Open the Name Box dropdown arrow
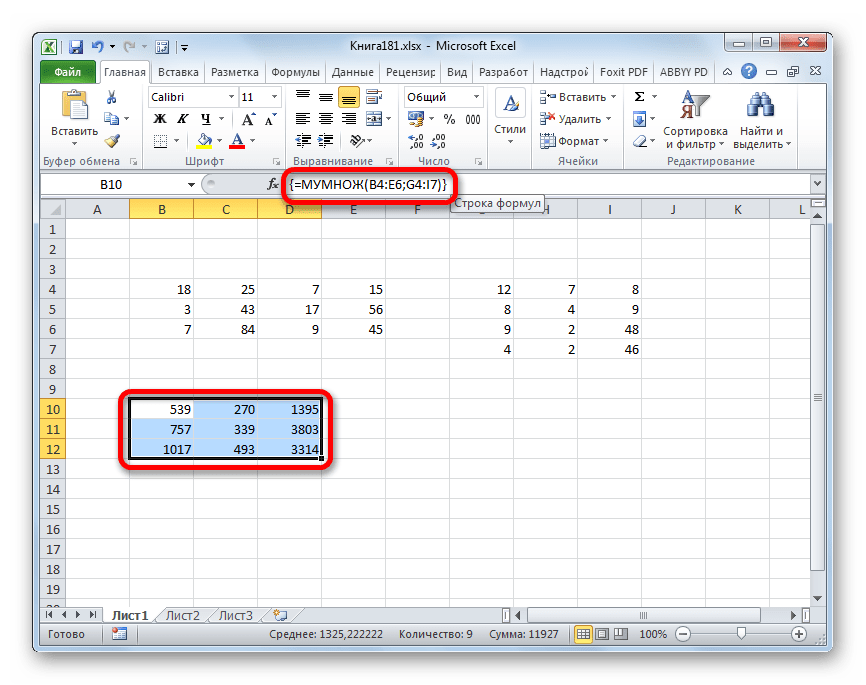This screenshot has width=866, height=685. tap(192, 185)
